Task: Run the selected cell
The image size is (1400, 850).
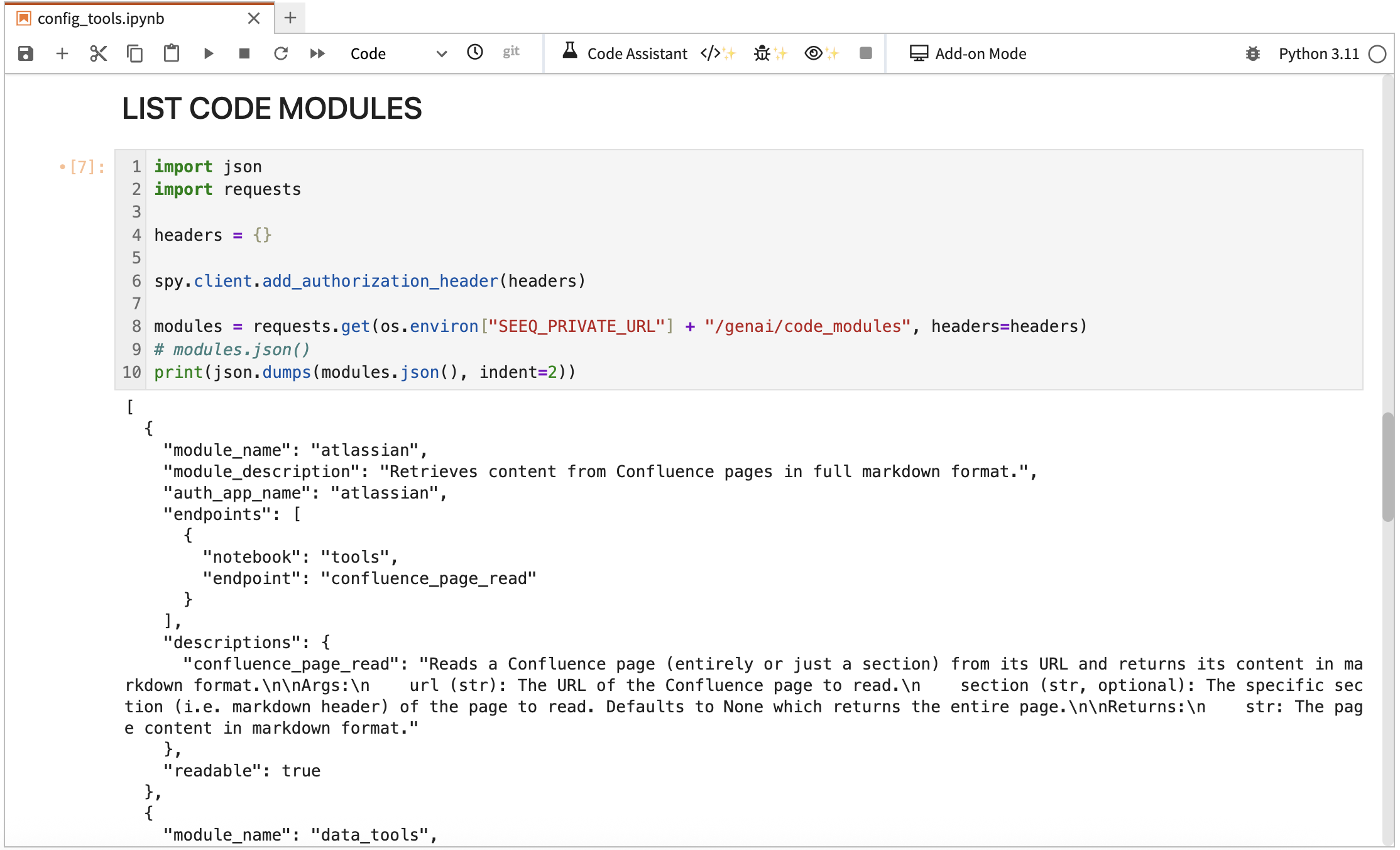Action: pyautogui.click(x=209, y=53)
